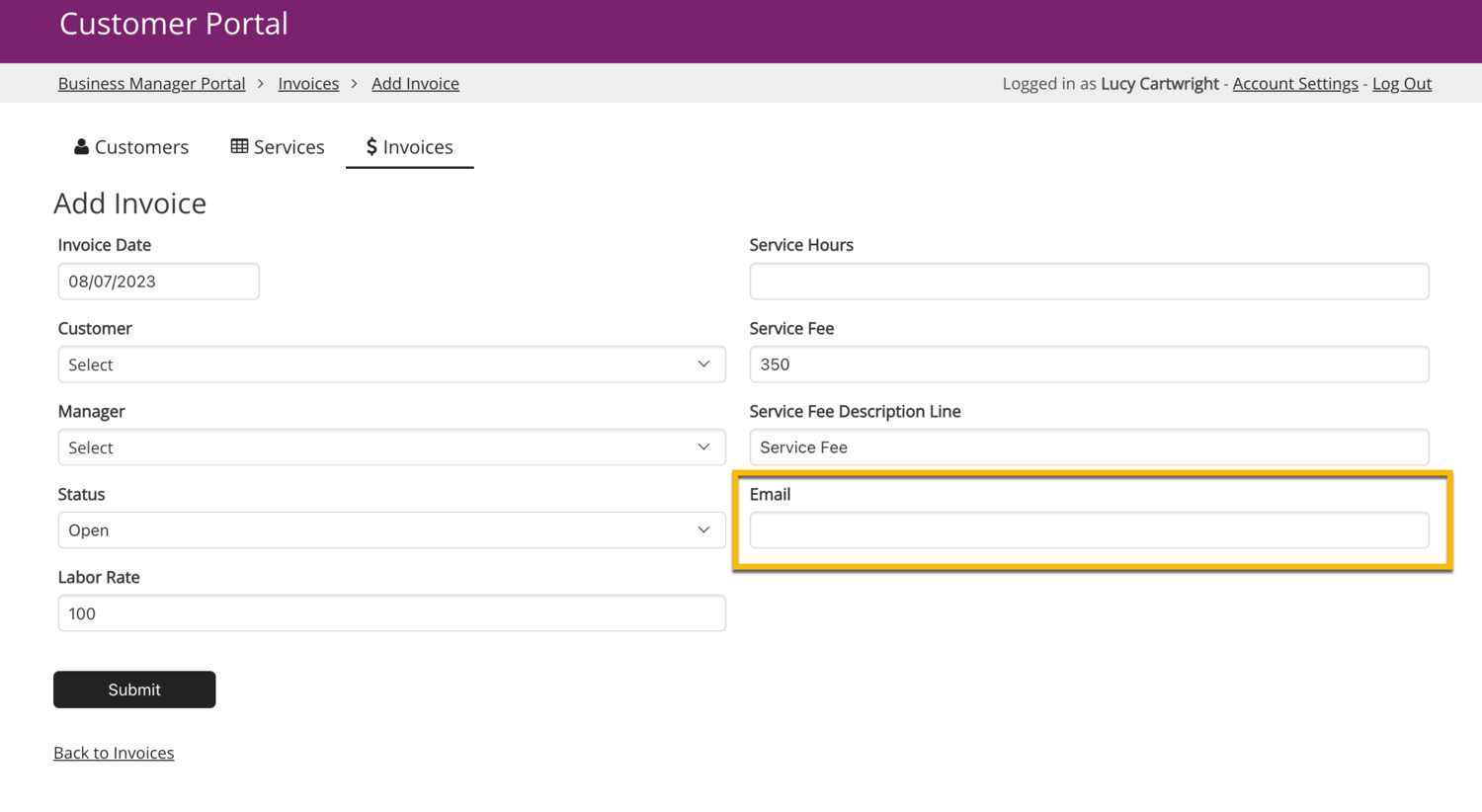Open Account Settings
Screen dimensions: 1482x812
pyautogui.click(x=1294, y=84)
